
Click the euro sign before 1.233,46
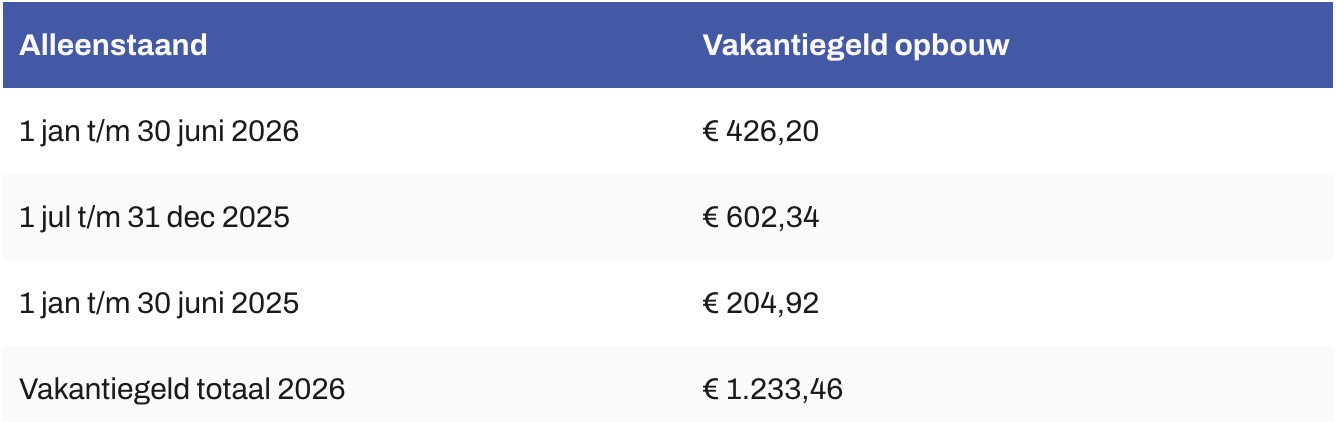click(x=711, y=389)
